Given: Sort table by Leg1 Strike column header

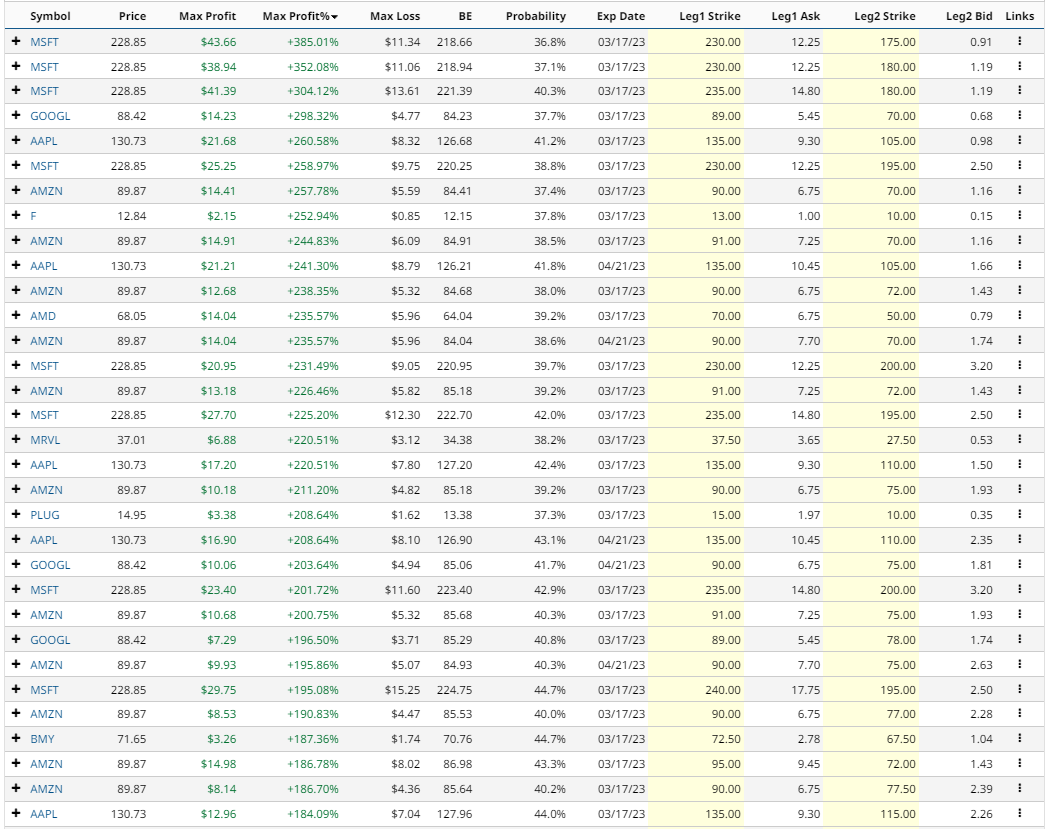Looking at the screenshot, I should click(x=710, y=16).
